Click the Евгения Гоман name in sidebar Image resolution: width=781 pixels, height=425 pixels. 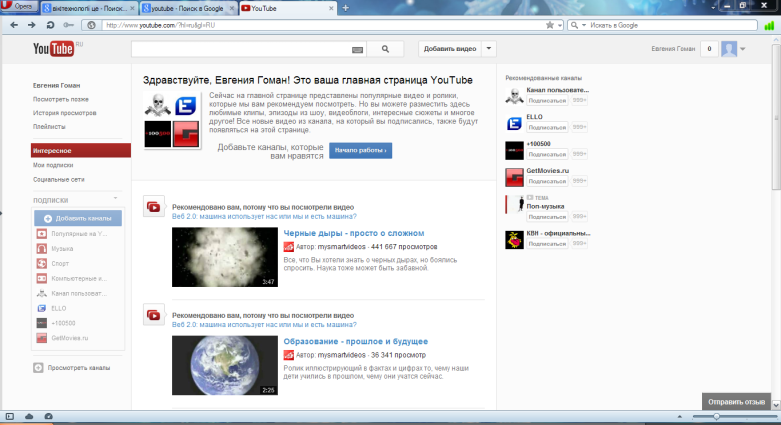56,85
